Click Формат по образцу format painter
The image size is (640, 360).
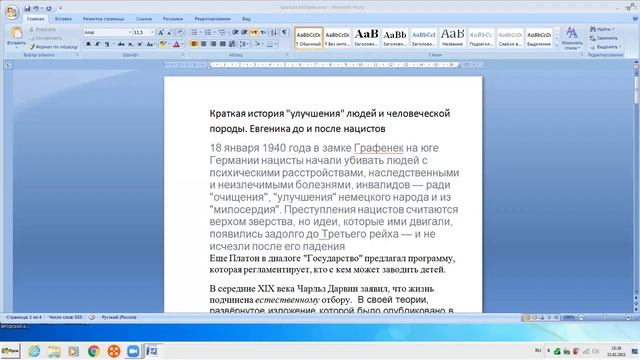coord(54,47)
